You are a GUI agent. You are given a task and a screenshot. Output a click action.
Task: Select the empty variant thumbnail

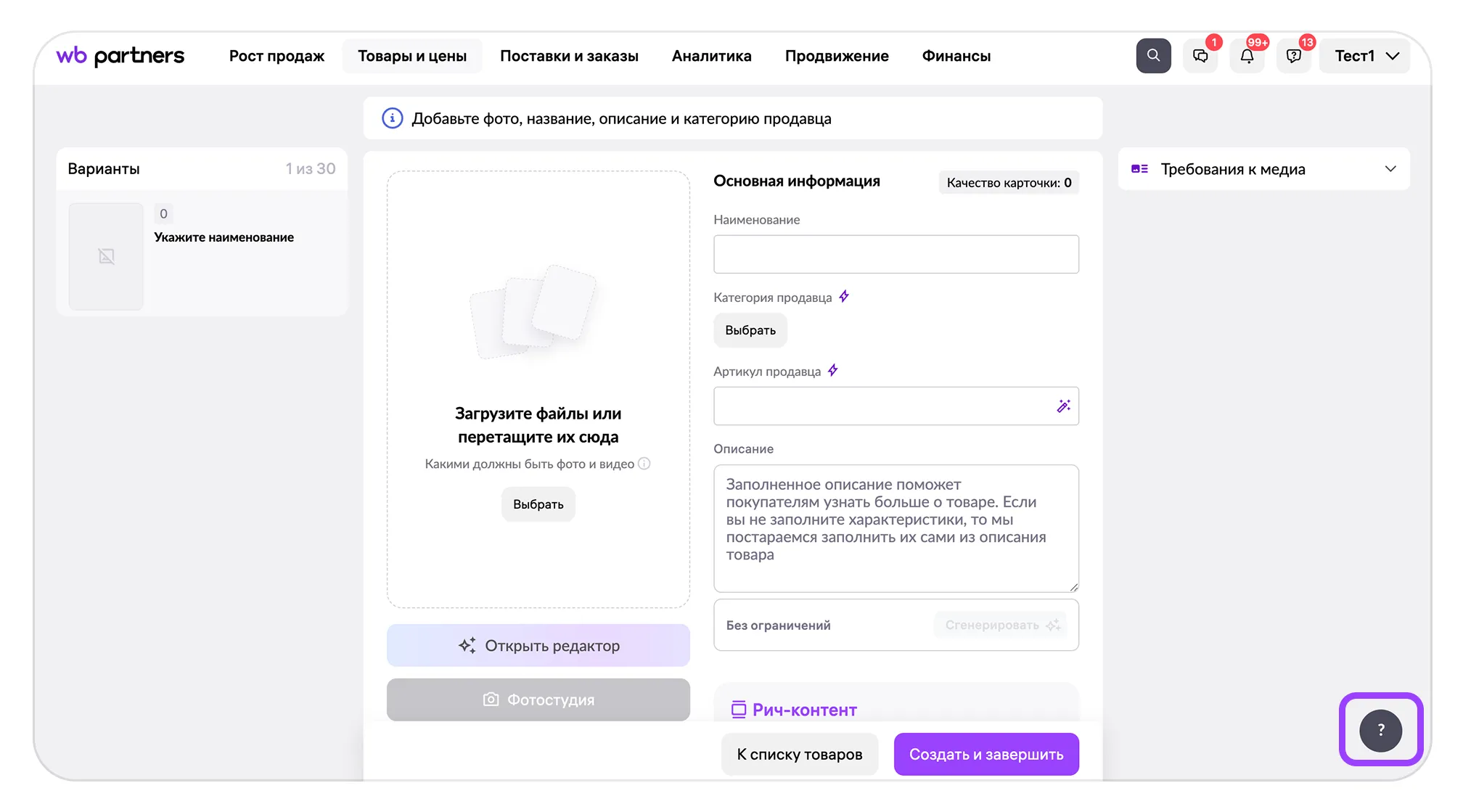[106, 256]
